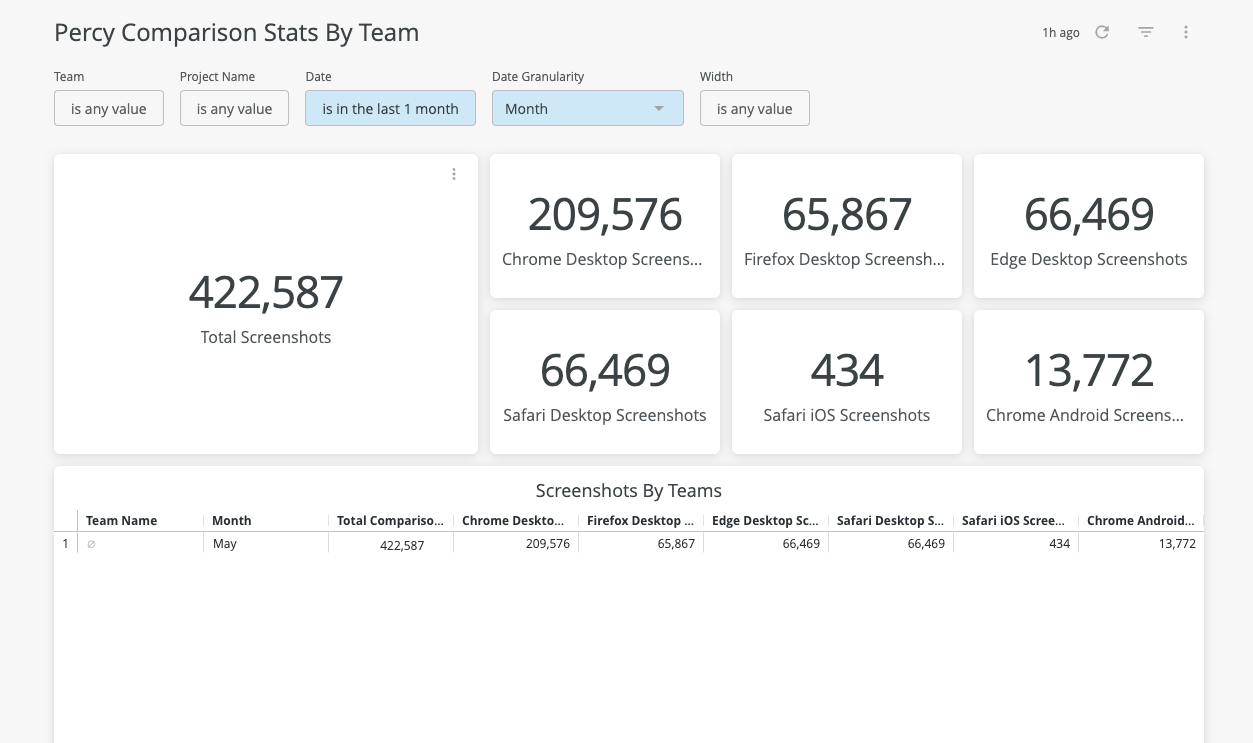The image size is (1253, 743).
Task: Sort the table by Team Name
Action: coord(121,520)
